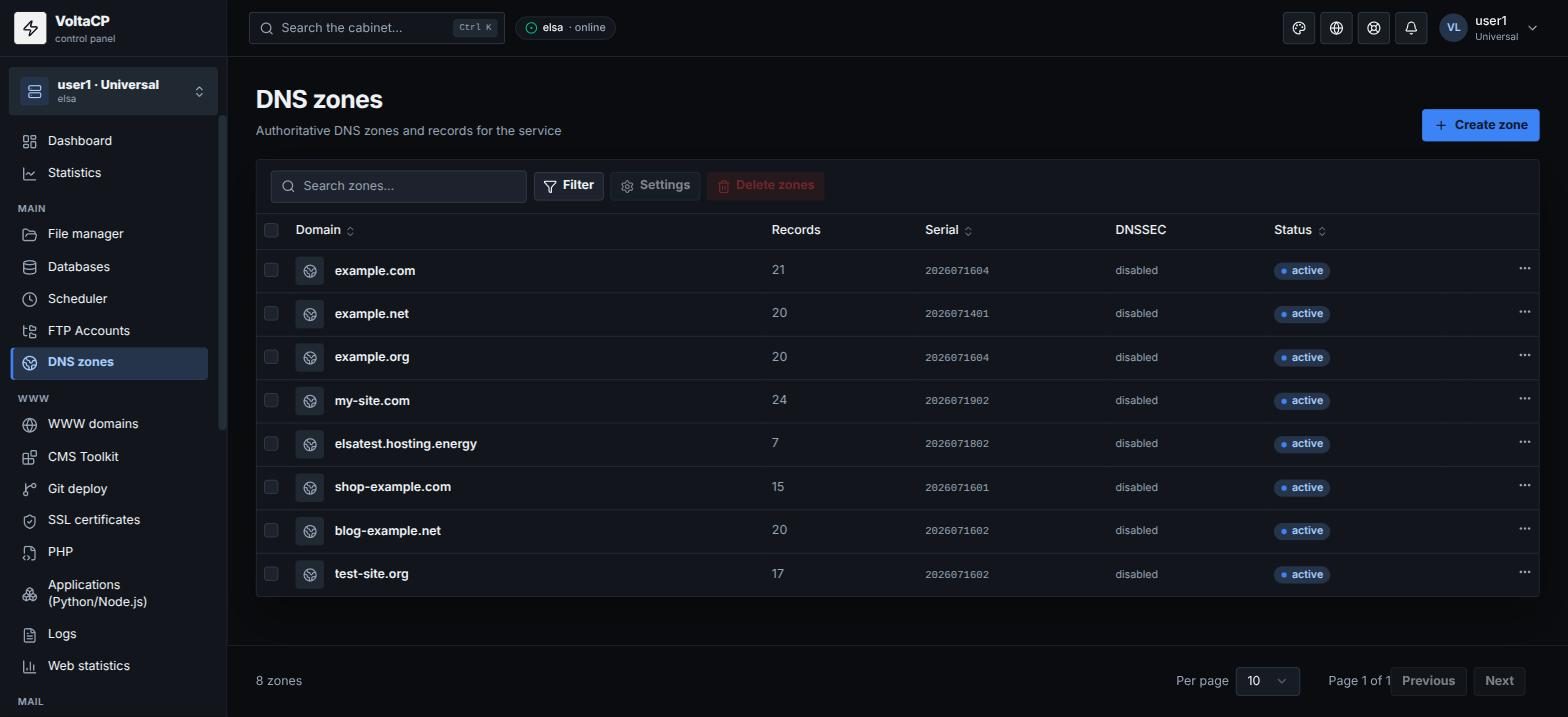This screenshot has height=717, width=1568.
Task: Open the elsatest.hosting.energy zone
Action: click(406, 444)
